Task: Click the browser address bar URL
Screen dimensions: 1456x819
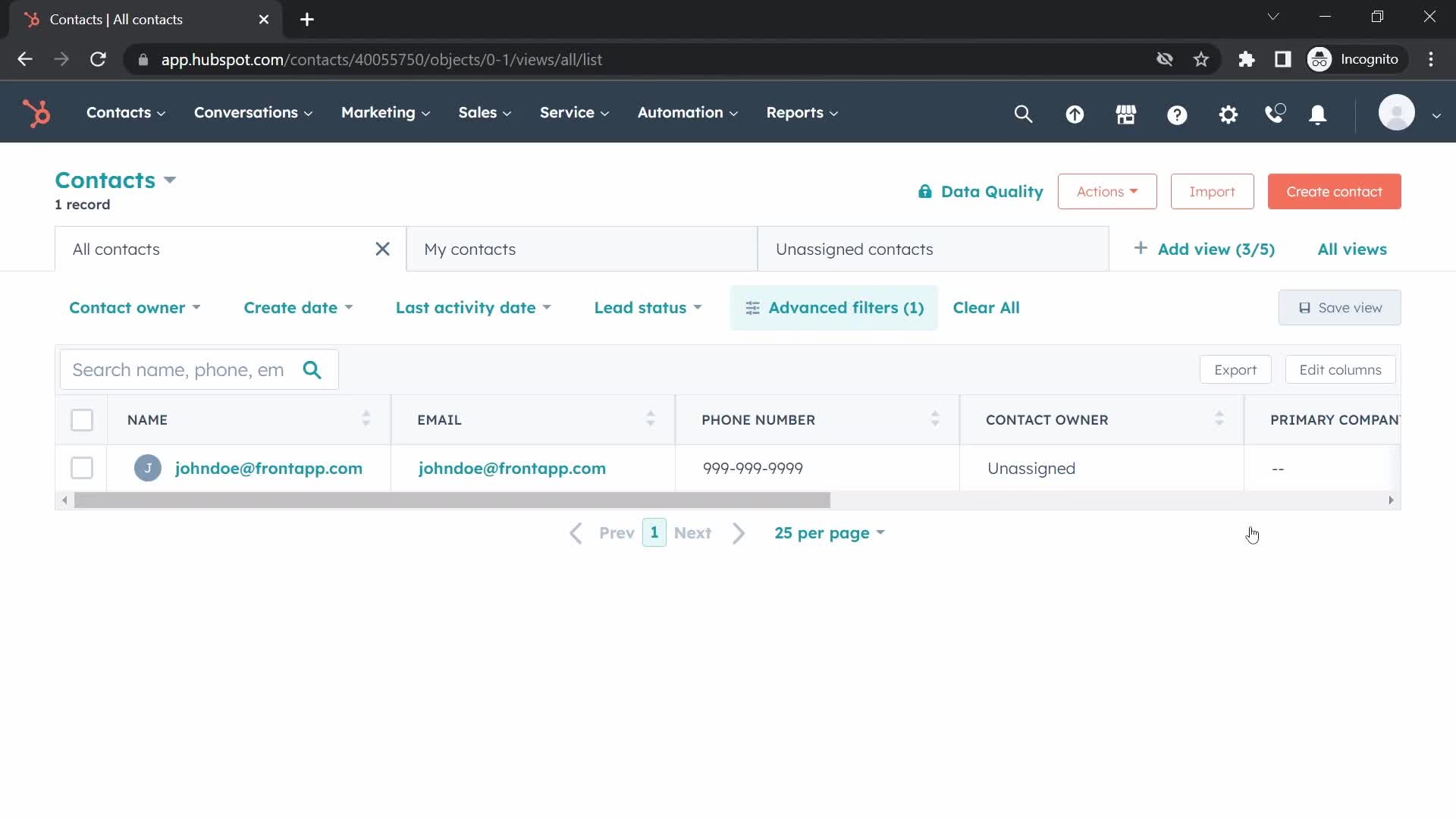Action: point(381,59)
